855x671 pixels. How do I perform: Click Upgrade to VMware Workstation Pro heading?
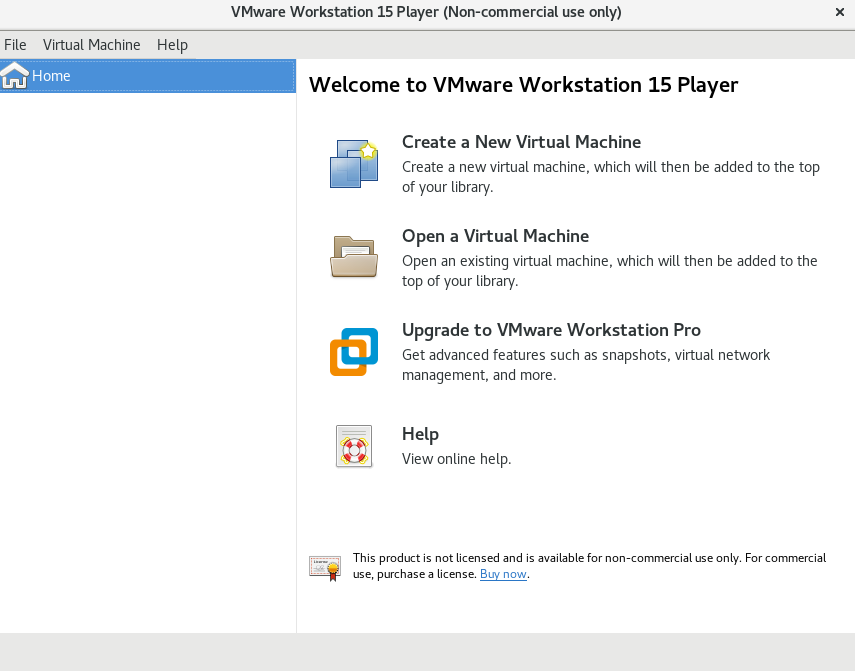coord(551,330)
